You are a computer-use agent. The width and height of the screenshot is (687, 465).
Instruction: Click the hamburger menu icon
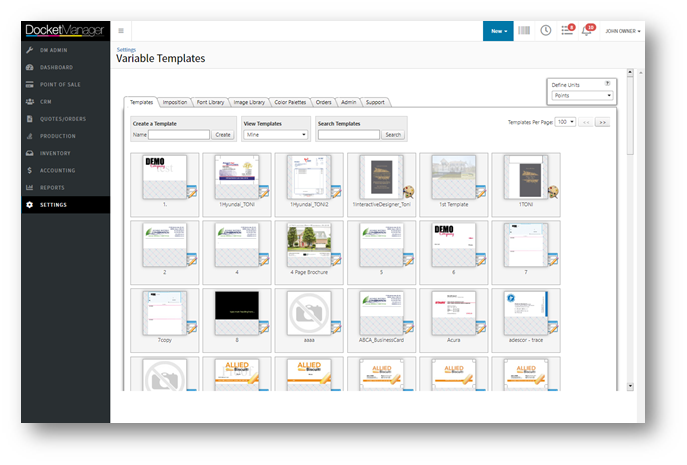[x=121, y=31]
